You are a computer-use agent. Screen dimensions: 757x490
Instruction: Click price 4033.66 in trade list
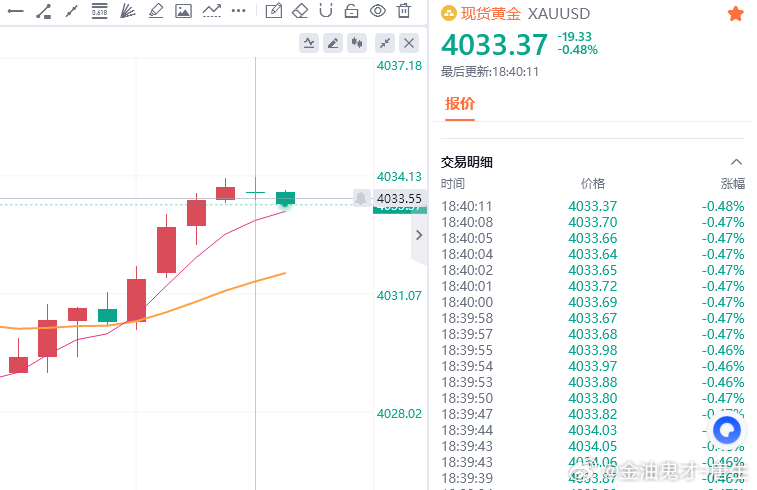click(593, 238)
